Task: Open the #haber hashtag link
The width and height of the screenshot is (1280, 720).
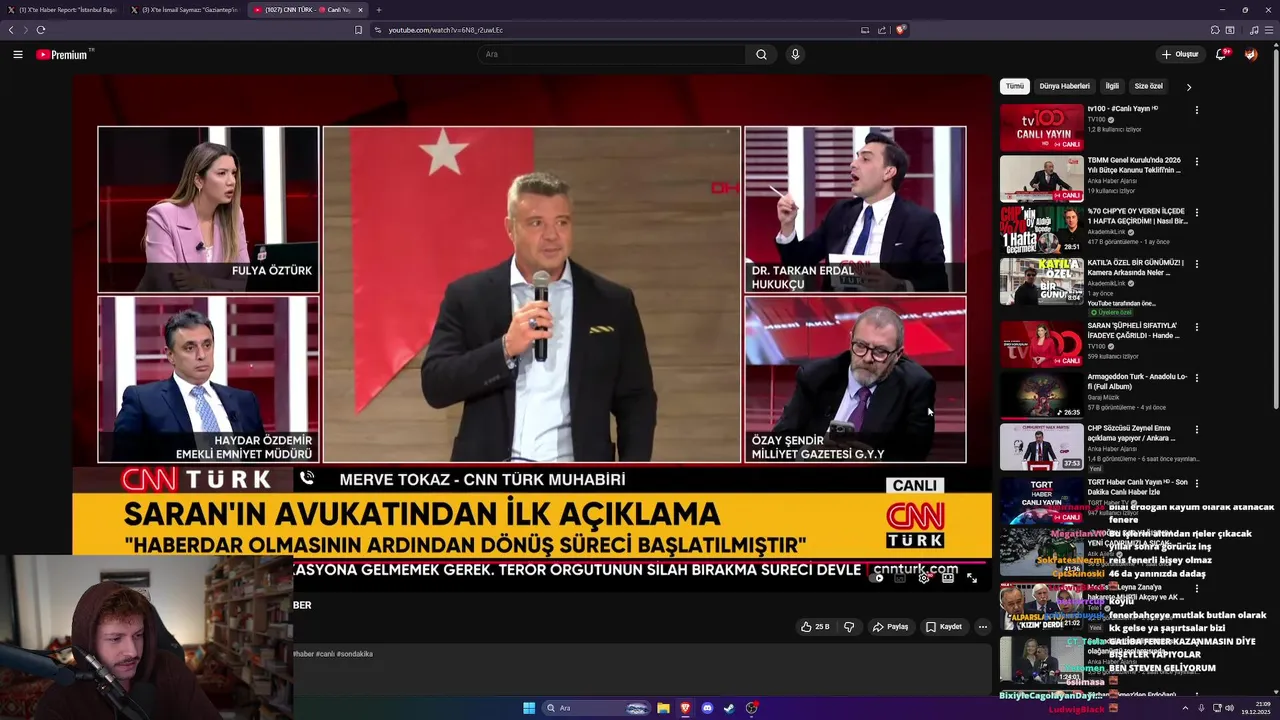Action: tap(303, 654)
